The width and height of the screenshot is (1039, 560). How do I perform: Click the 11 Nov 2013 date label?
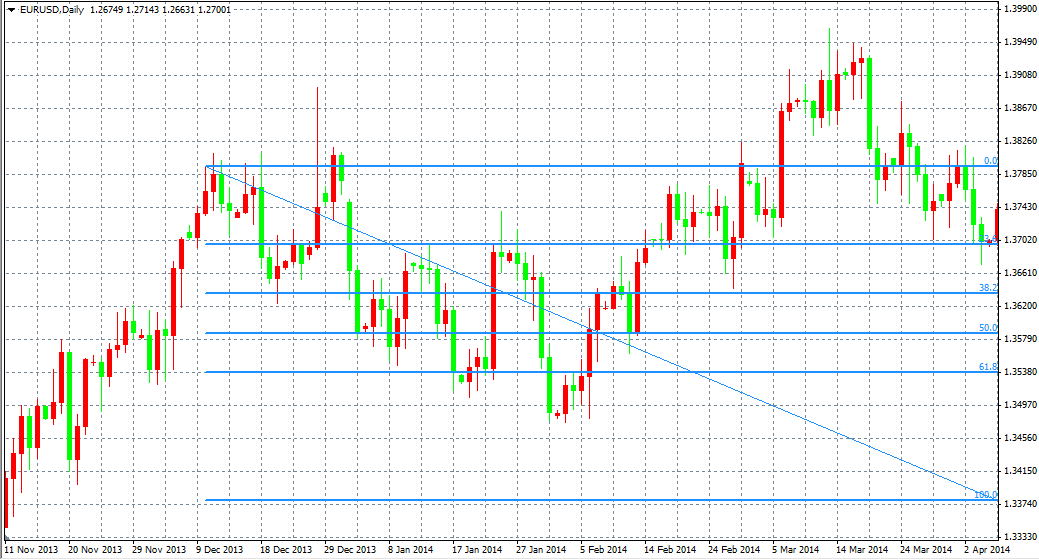(x=31, y=550)
